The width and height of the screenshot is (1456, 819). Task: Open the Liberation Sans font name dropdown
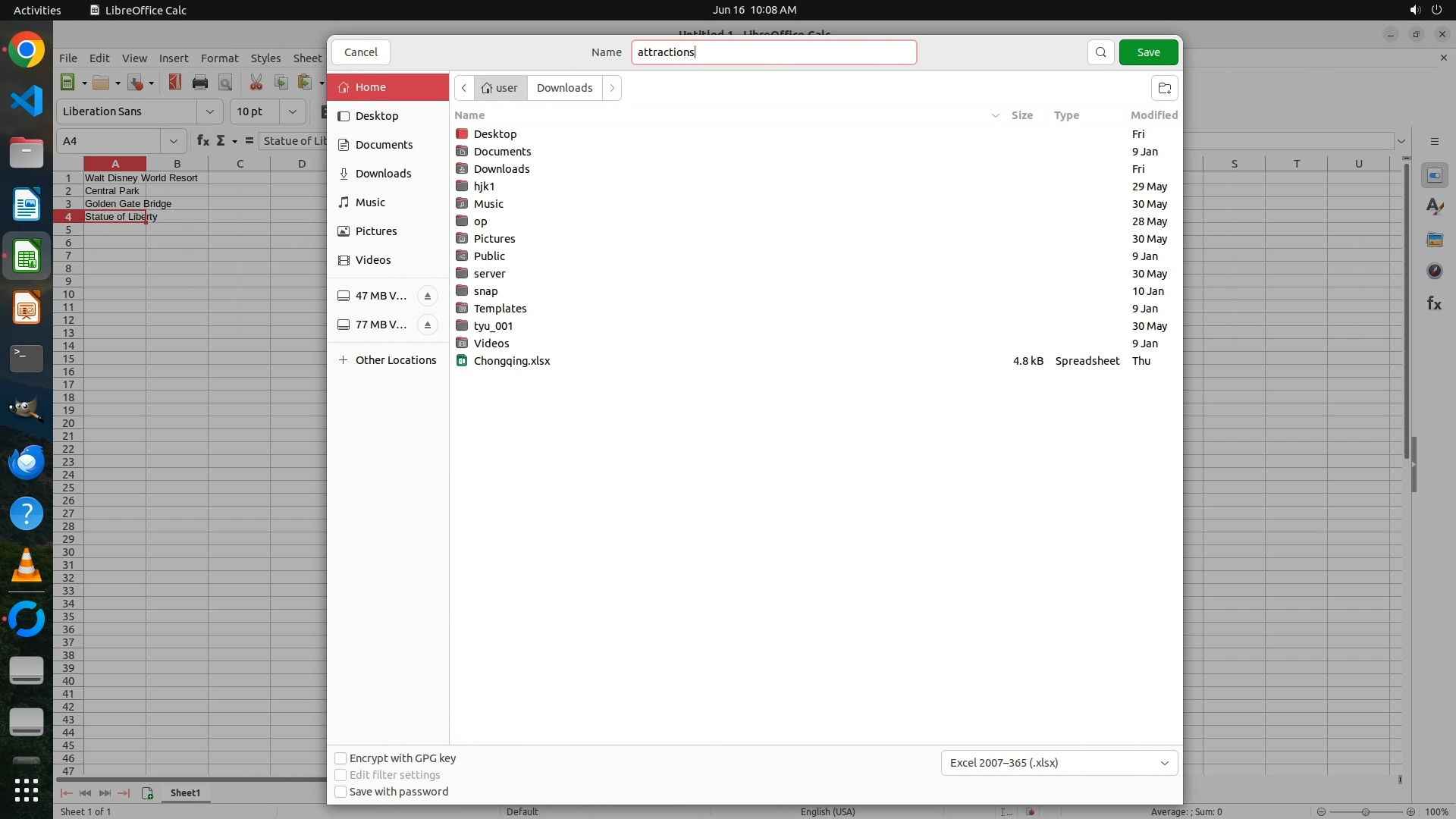pyautogui.click(x=209, y=111)
